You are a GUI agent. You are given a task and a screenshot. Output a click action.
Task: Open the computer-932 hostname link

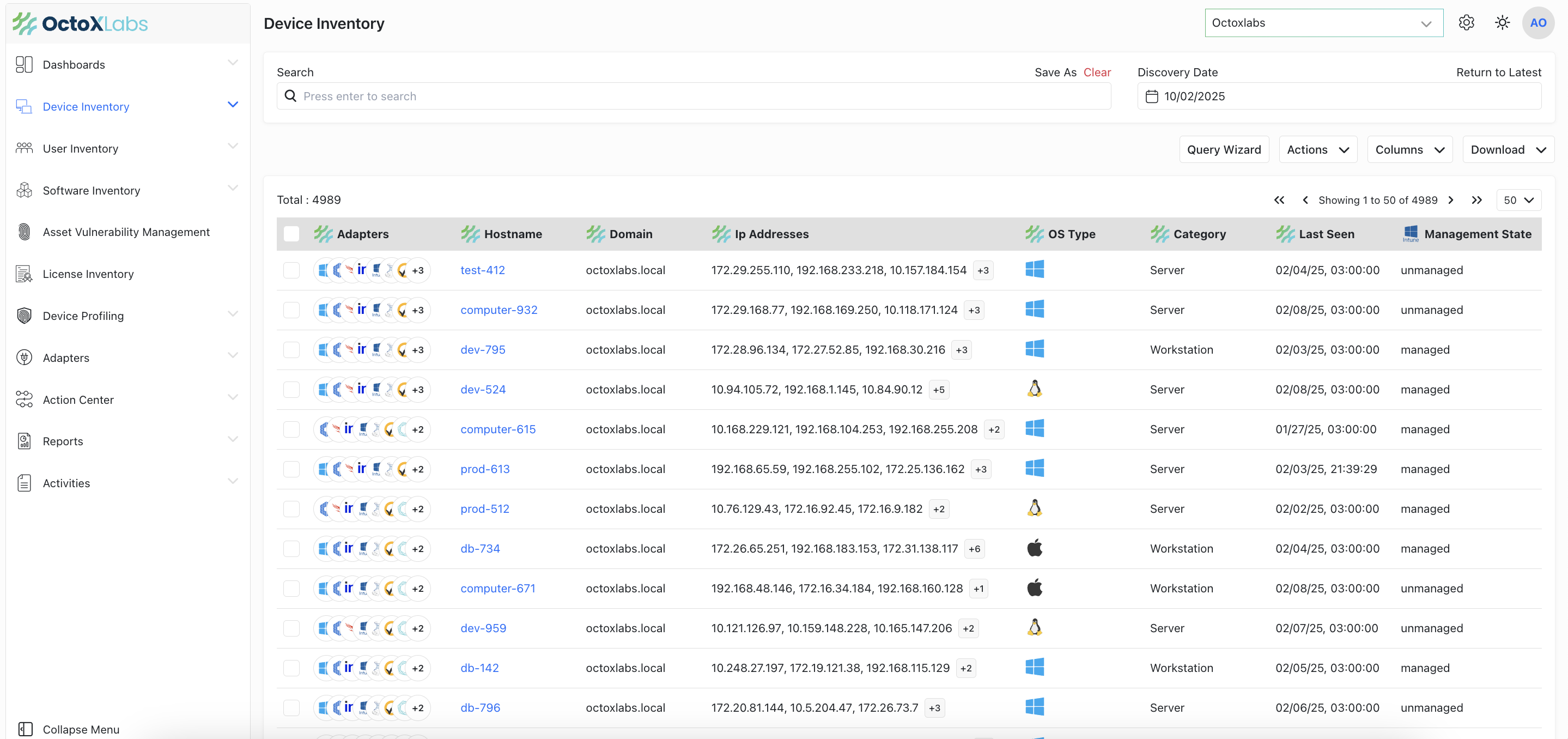point(499,310)
